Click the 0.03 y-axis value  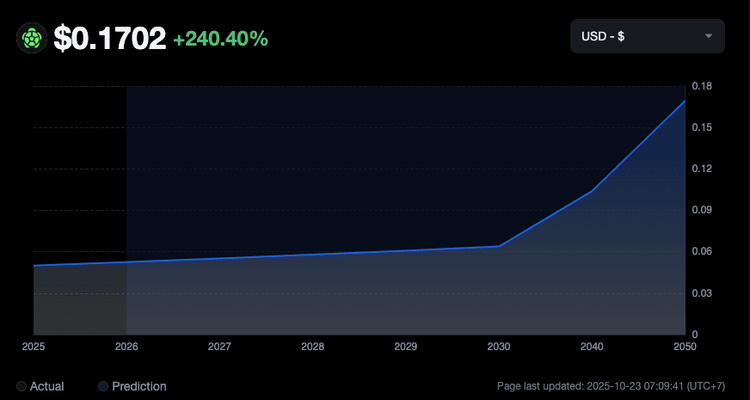click(702, 293)
